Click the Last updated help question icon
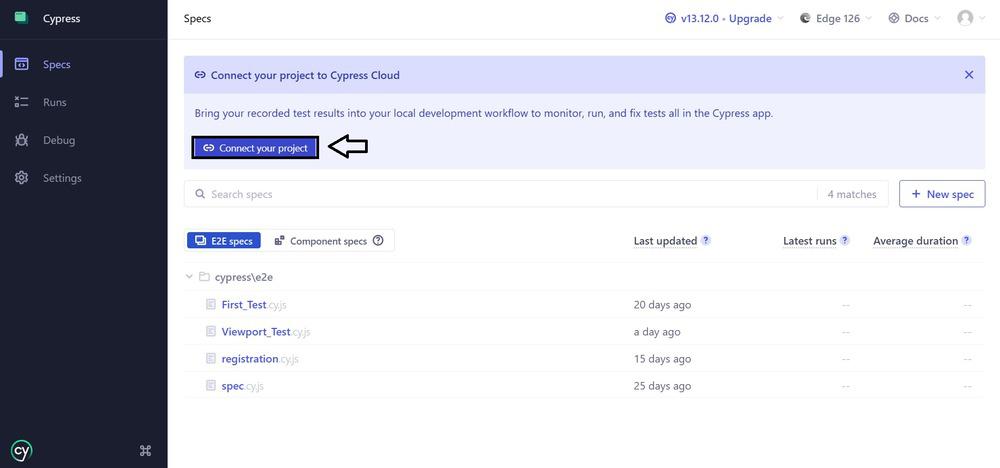Screen dimensions: 1000x468 (x=705, y=240)
